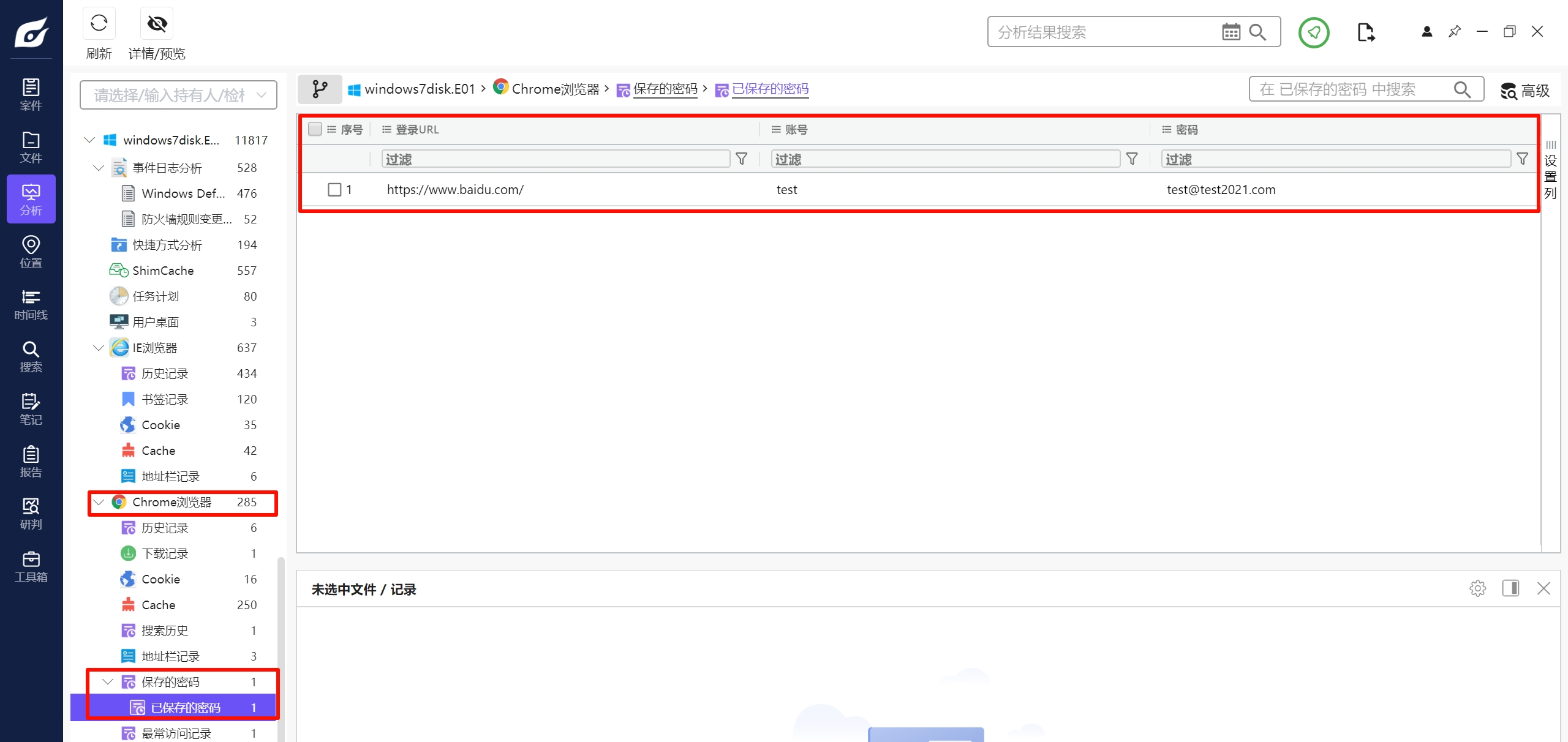Sort by the 密码 column header
Screen dimensions: 1568x742
tap(1186, 130)
